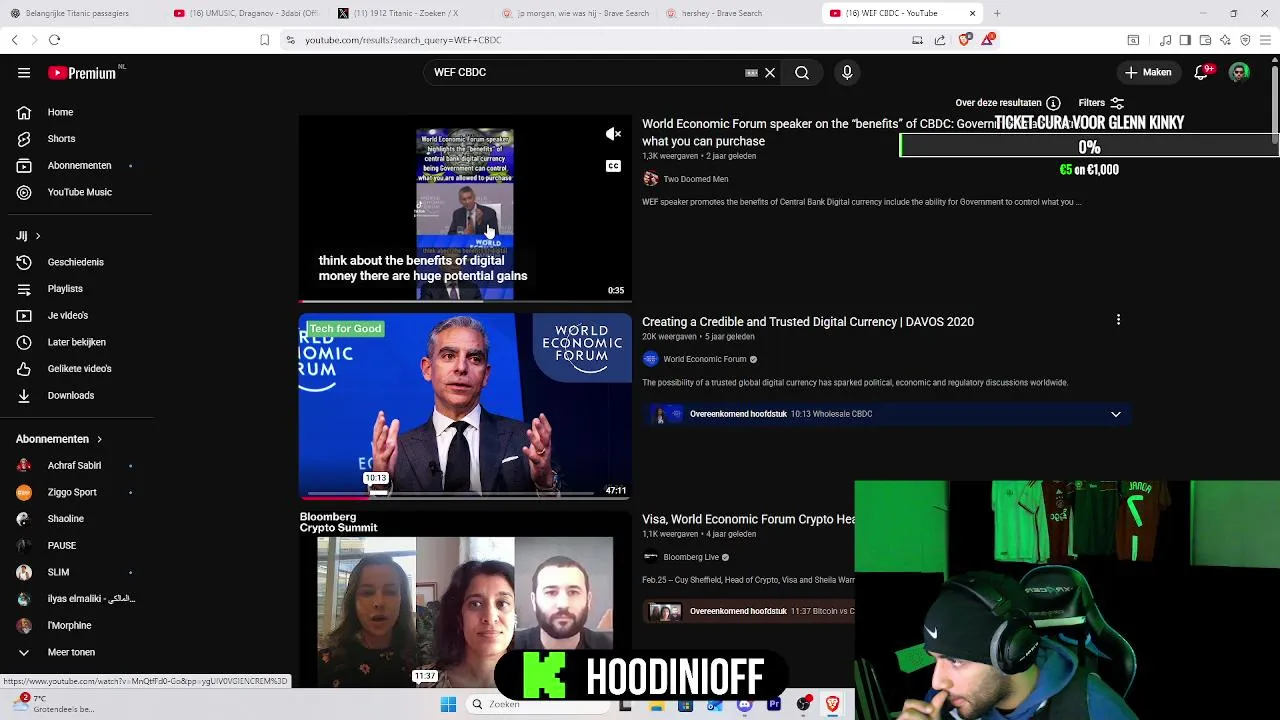The height and width of the screenshot is (720, 1280).
Task: Click the Maken create button
Action: click(x=1148, y=72)
